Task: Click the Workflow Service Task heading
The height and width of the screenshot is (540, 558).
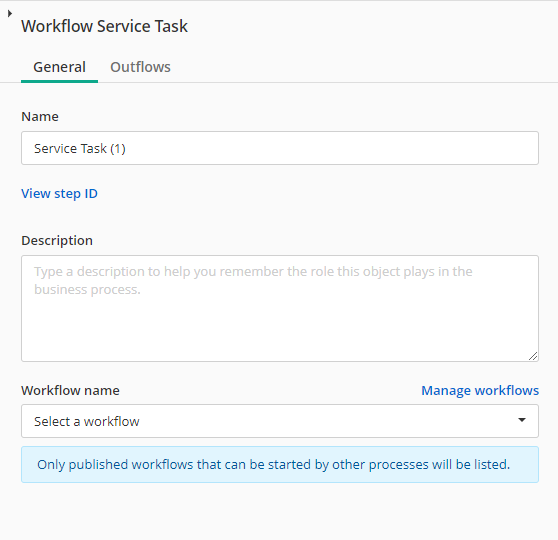Action: [x=104, y=26]
